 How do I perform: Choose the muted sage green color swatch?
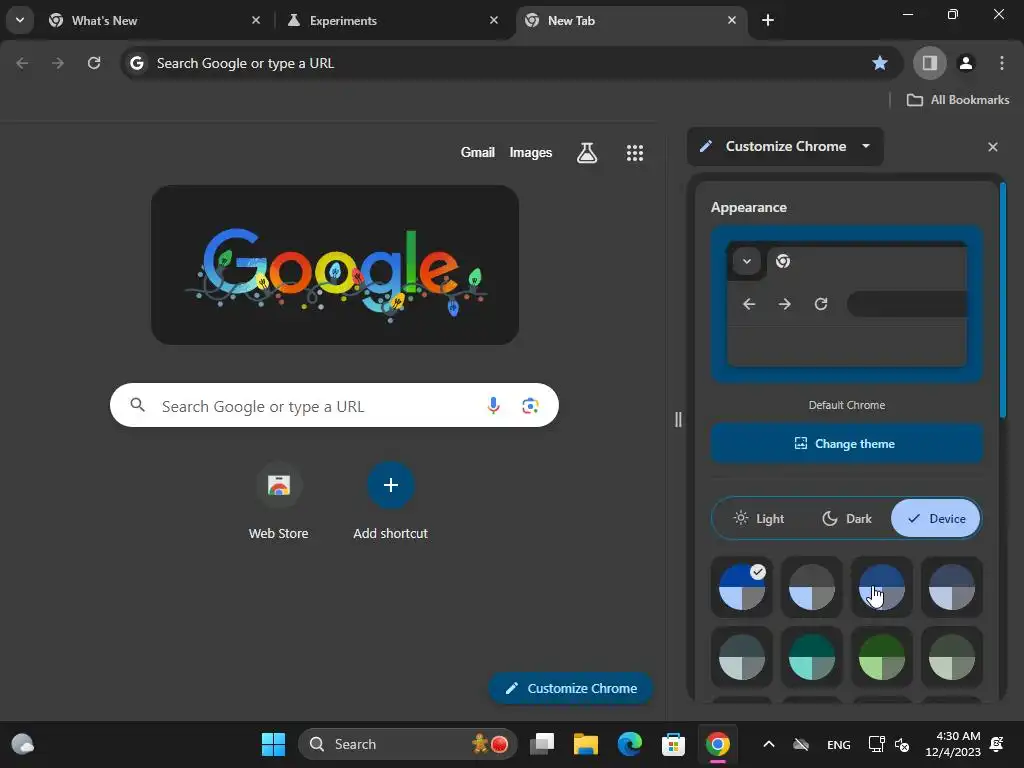coord(952,657)
